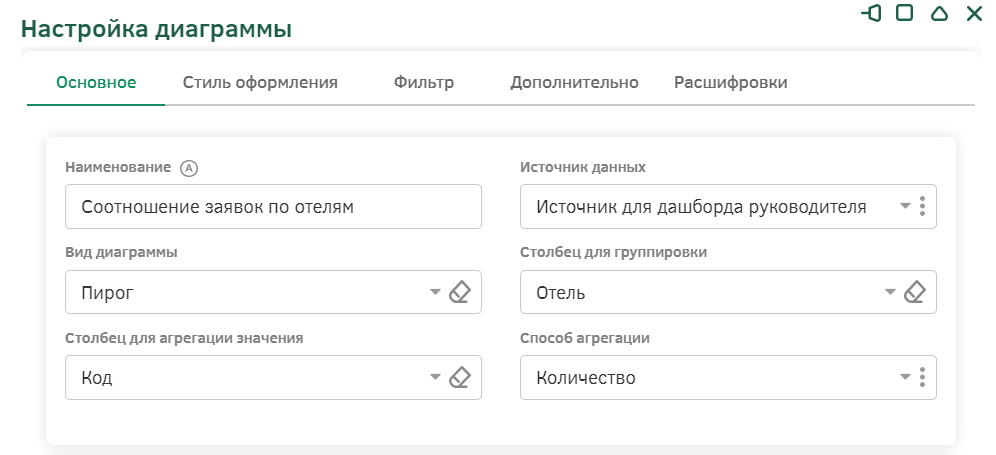The width and height of the screenshot is (996, 455).
Task: Expand the Источник данных dropdown arrow
Action: [x=905, y=207]
